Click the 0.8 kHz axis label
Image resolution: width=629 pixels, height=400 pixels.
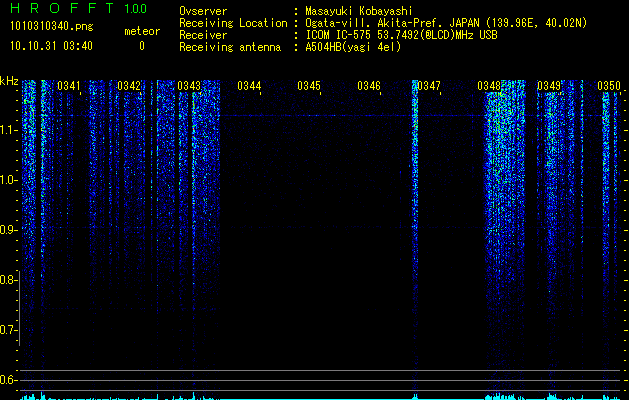click(8, 280)
